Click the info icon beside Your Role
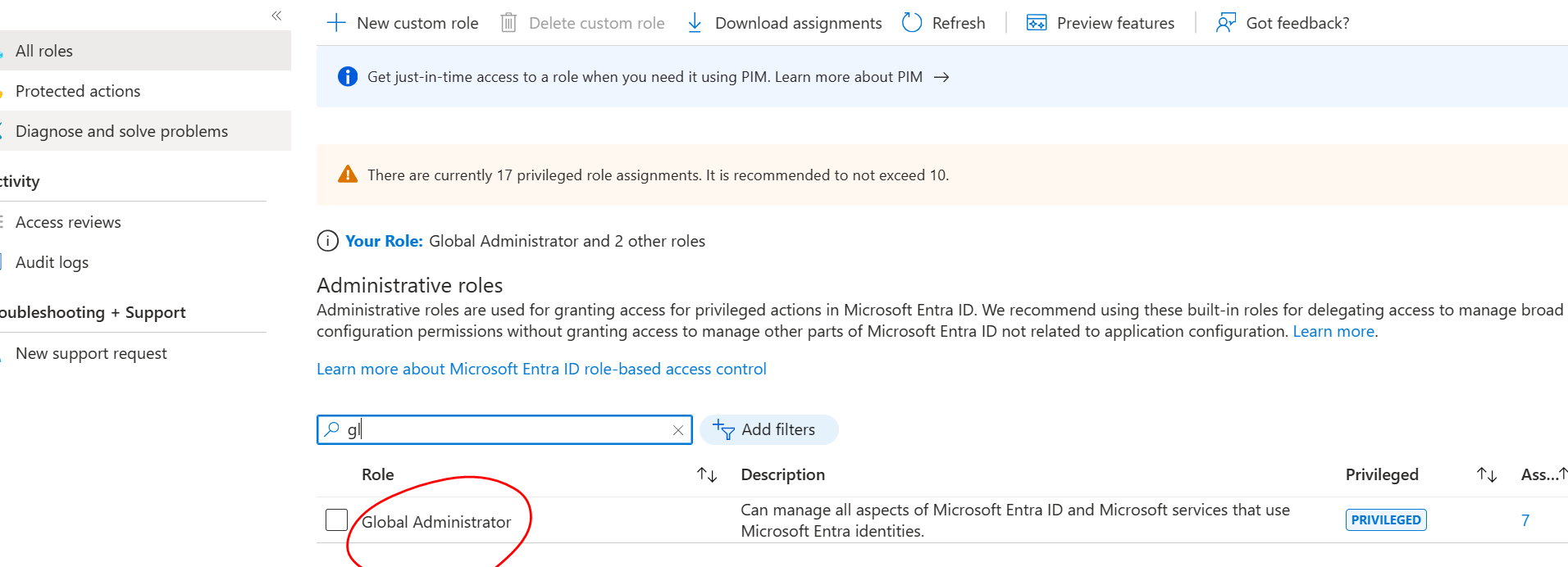Screen dimensions: 1568x567 coord(327,241)
